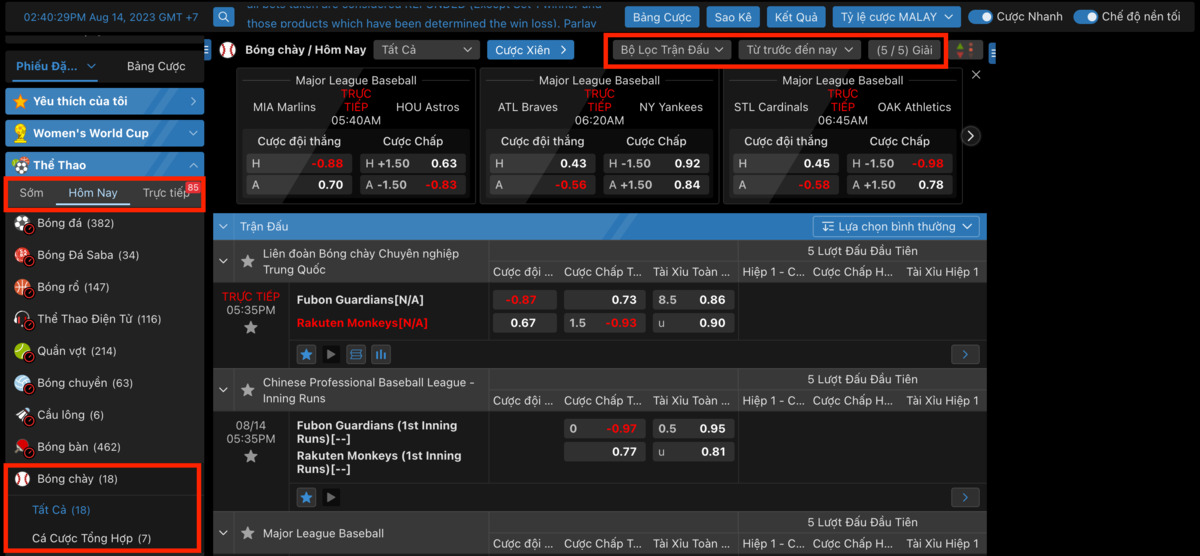1200x556 pixels.
Task: Switch to the Trực tiếp tab
Action: [x=165, y=193]
